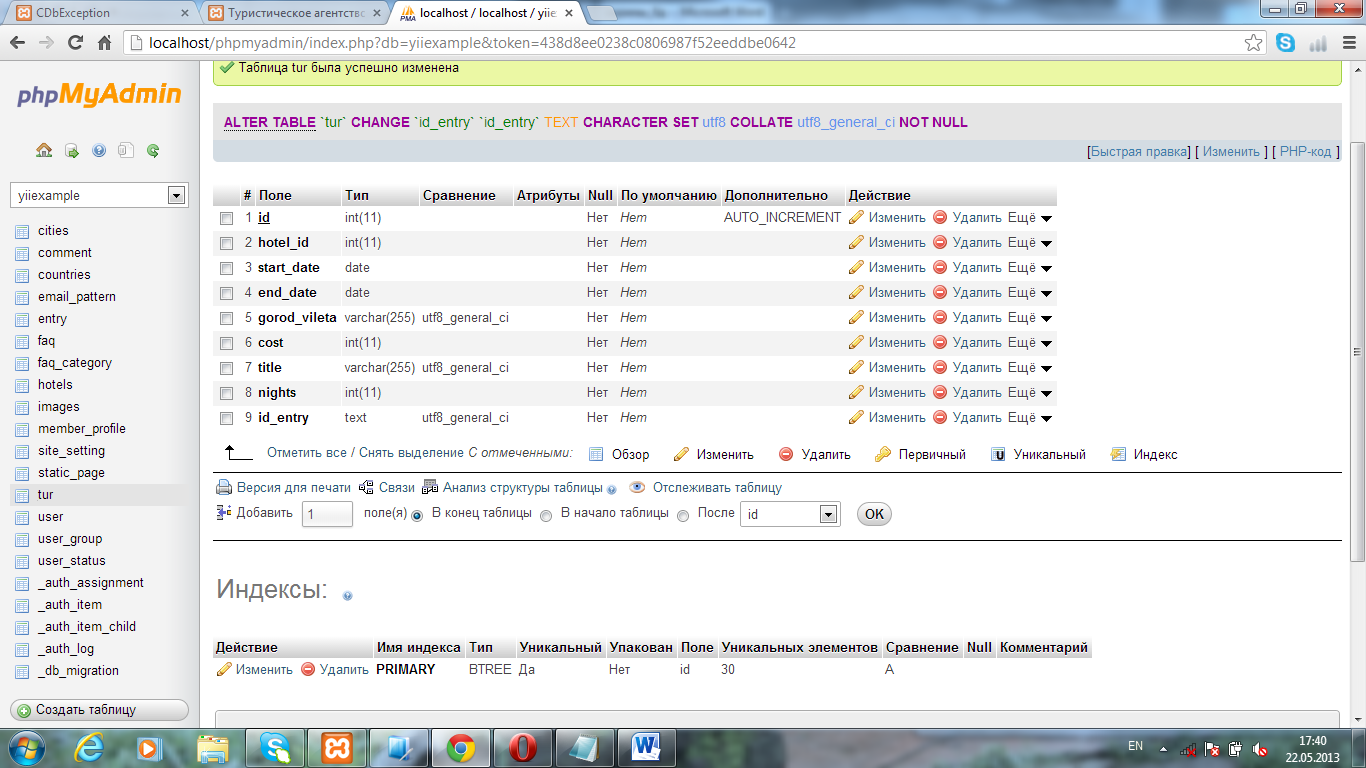This screenshot has width=1366, height=768.
Task: Tick the checkbox for the cost row
Action: (227, 343)
